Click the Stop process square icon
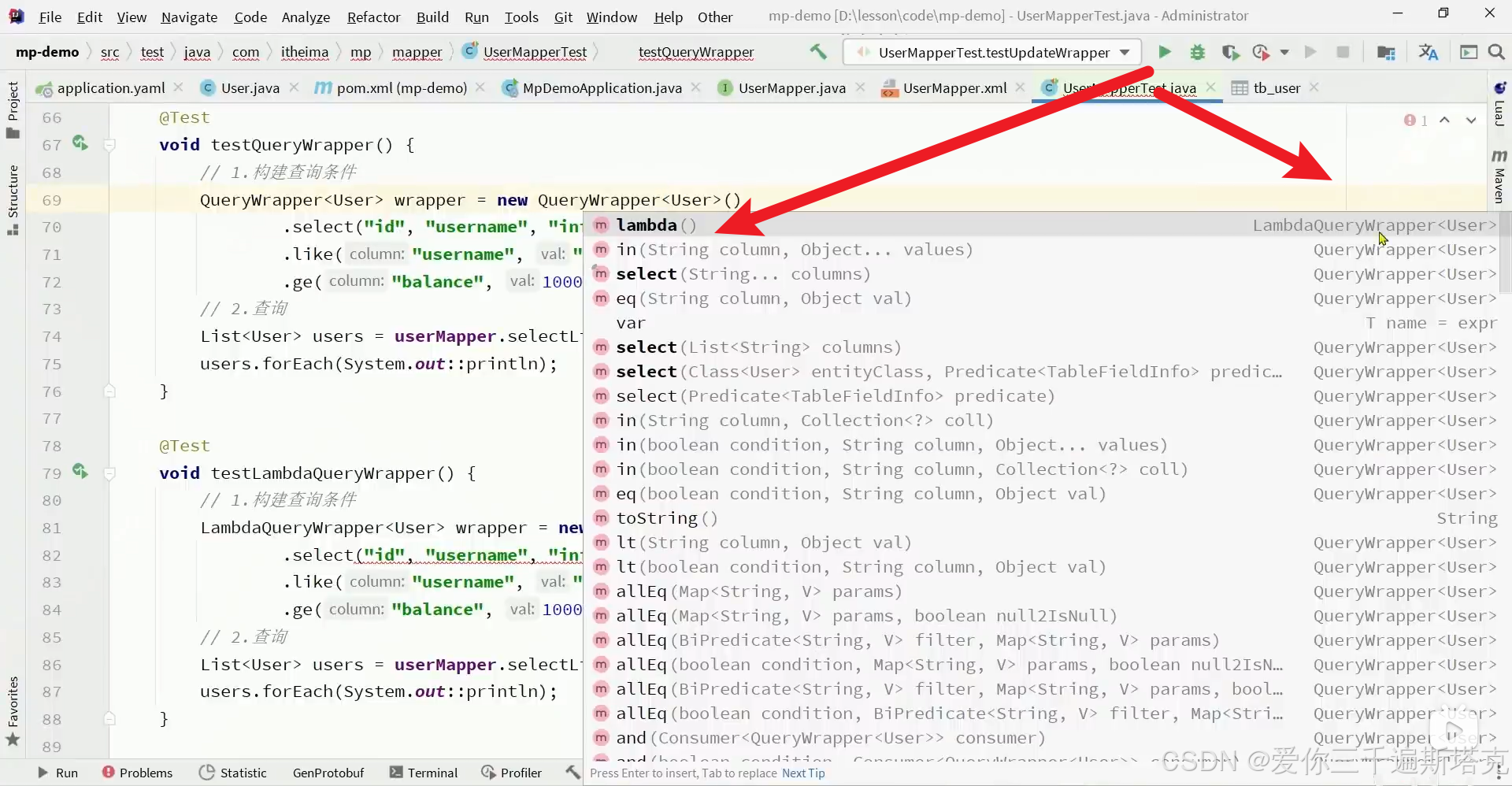This screenshot has height=786, width=1512. [1343, 52]
